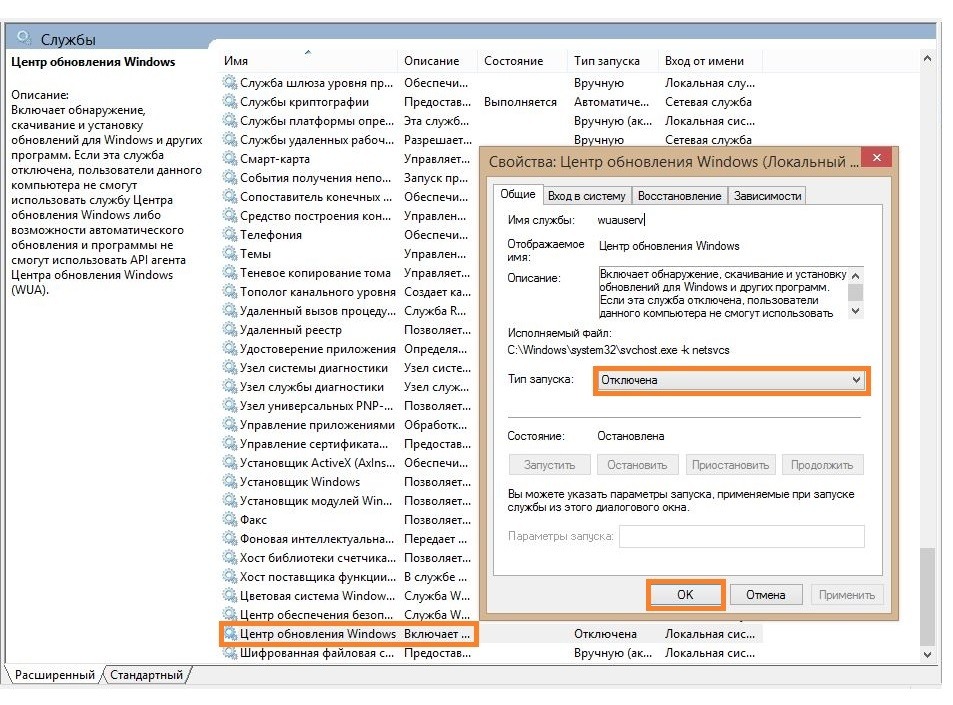Confirm with the OK button
The height and width of the screenshot is (705, 953).
coord(685,594)
